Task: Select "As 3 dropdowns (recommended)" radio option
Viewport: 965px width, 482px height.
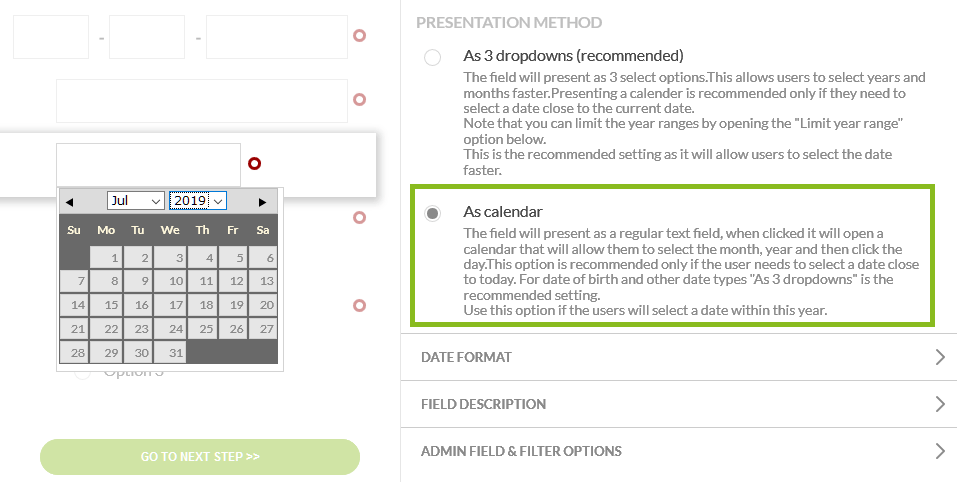Action: click(x=432, y=58)
